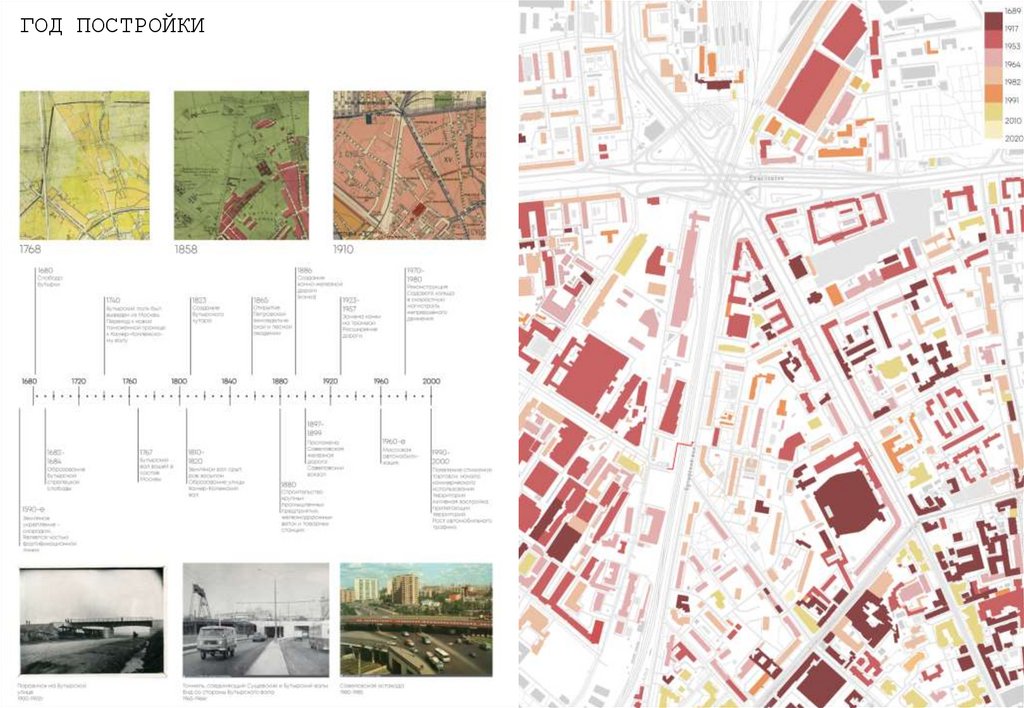Click the 1920 tick label on the timeline

[330, 381]
